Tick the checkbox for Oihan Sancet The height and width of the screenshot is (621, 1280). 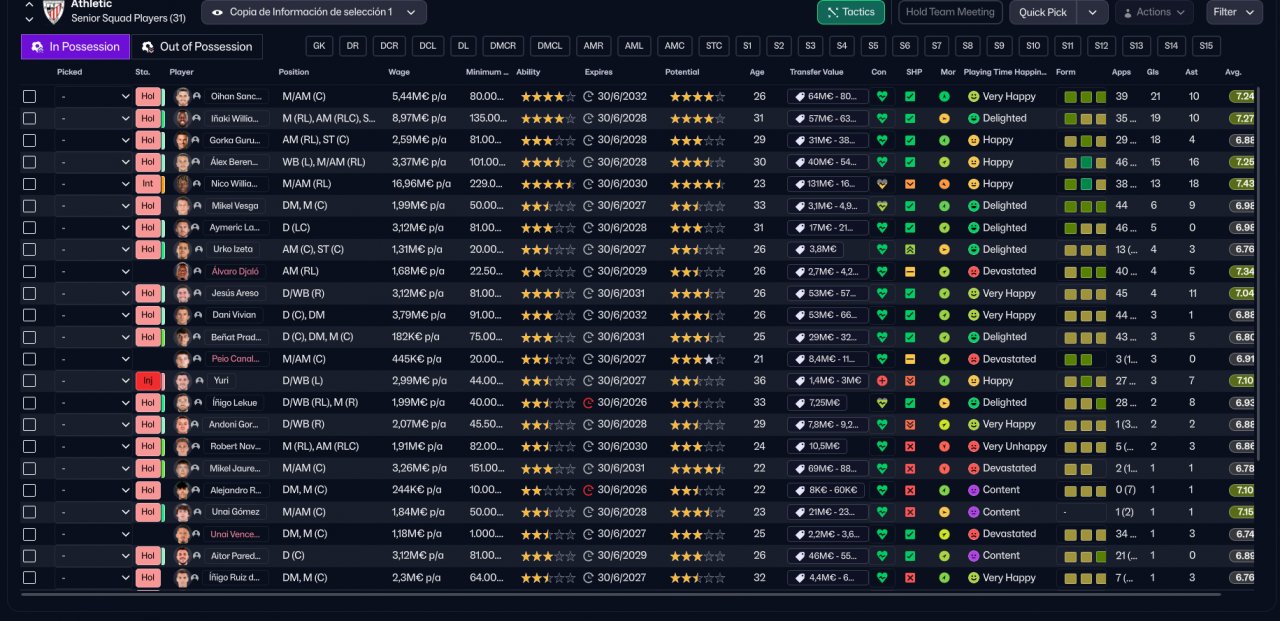[x=30, y=97]
